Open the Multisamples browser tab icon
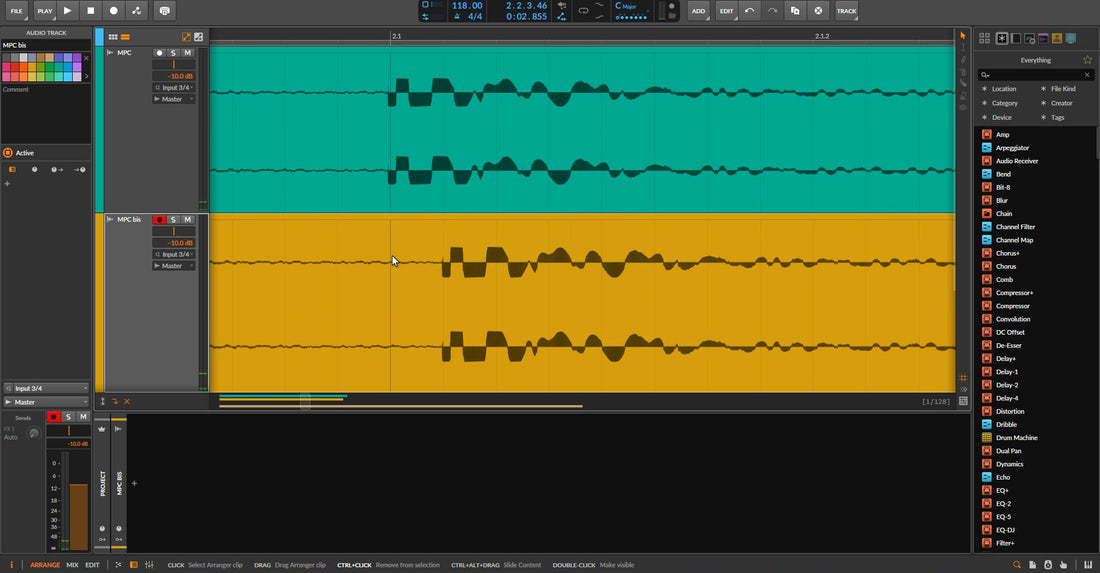 point(1029,38)
